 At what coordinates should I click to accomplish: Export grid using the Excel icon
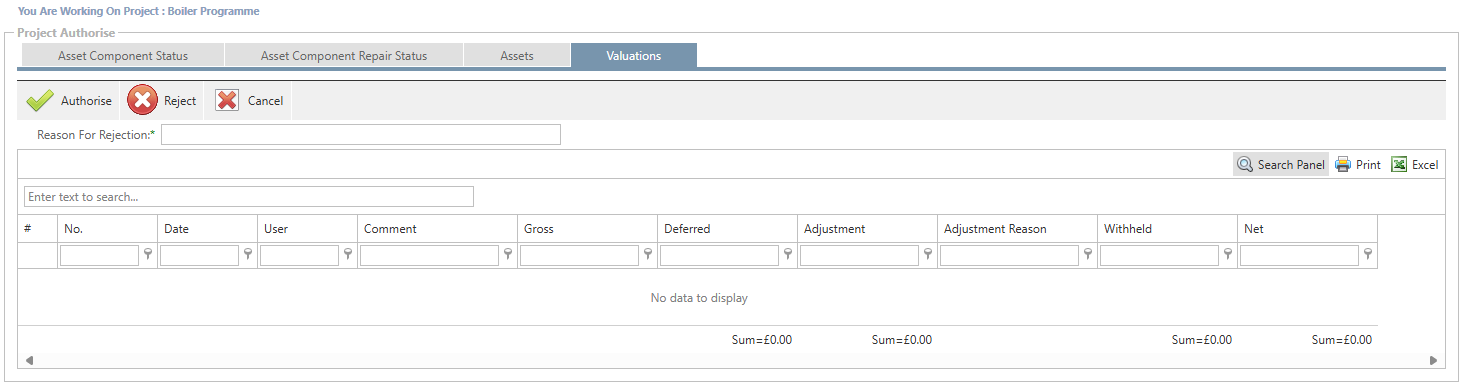(1400, 165)
